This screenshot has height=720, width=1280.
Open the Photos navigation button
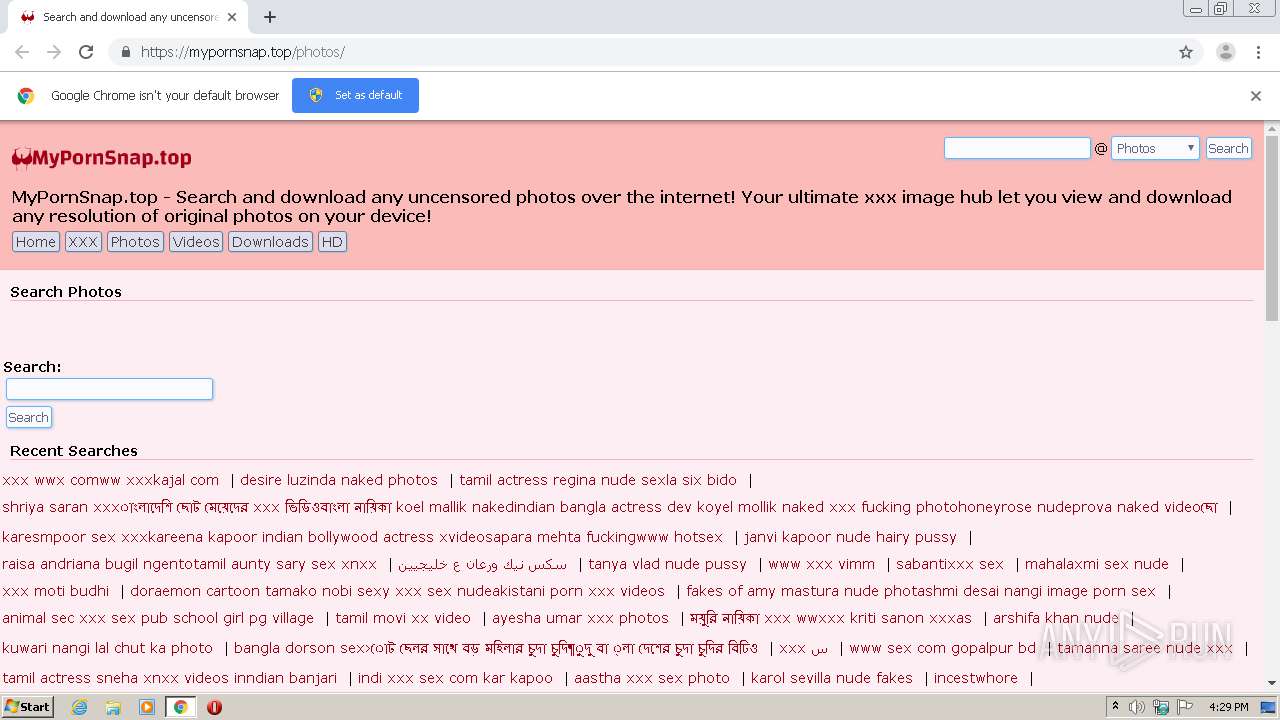coord(135,242)
